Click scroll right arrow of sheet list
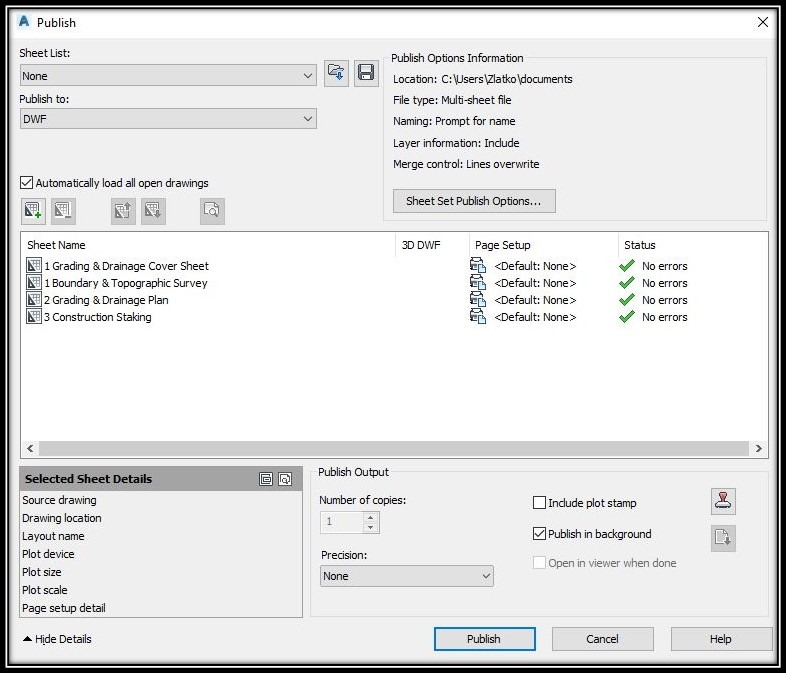This screenshot has width=786, height=673. 758,448
